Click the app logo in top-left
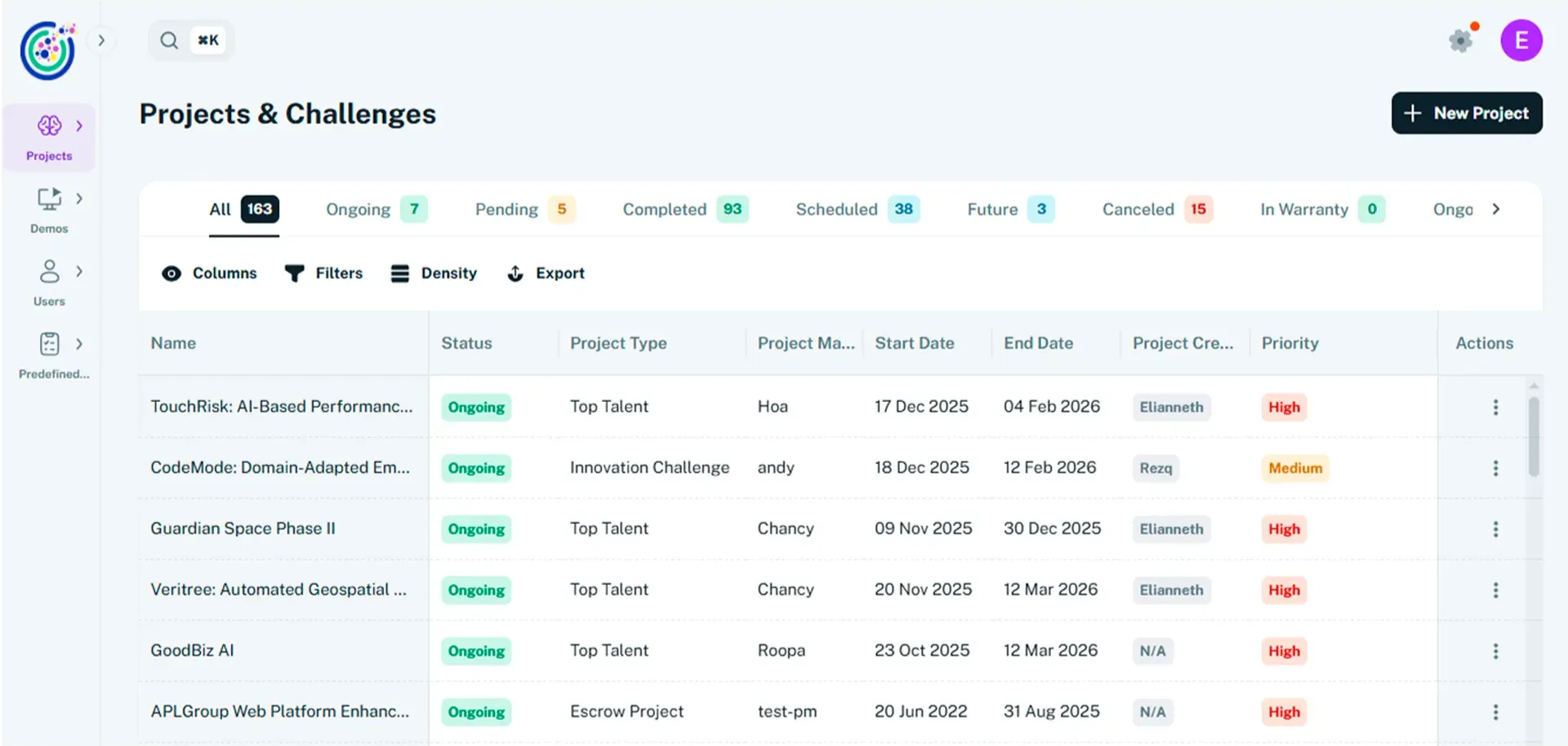 [47, 51]
